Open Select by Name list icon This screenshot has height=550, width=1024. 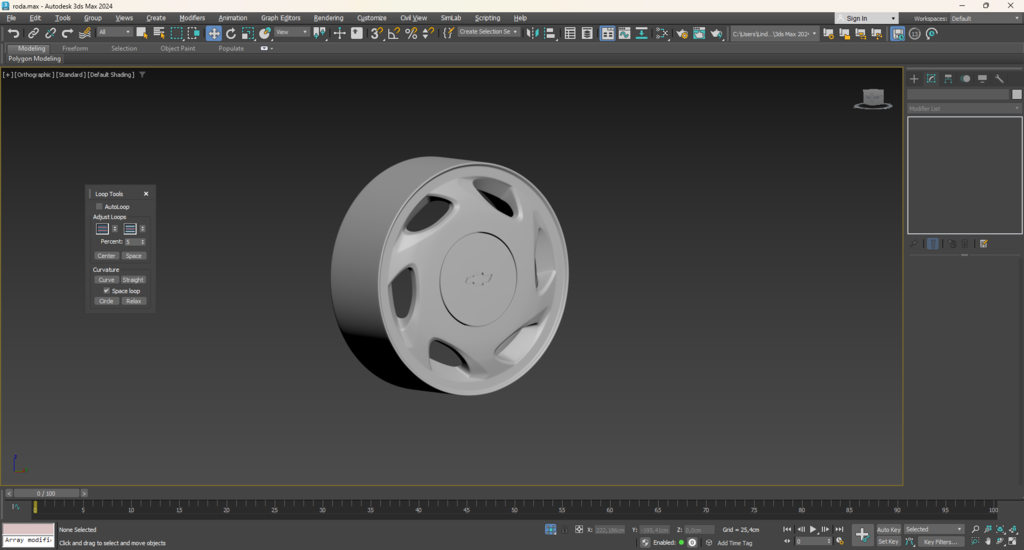[x=159, y=33]
